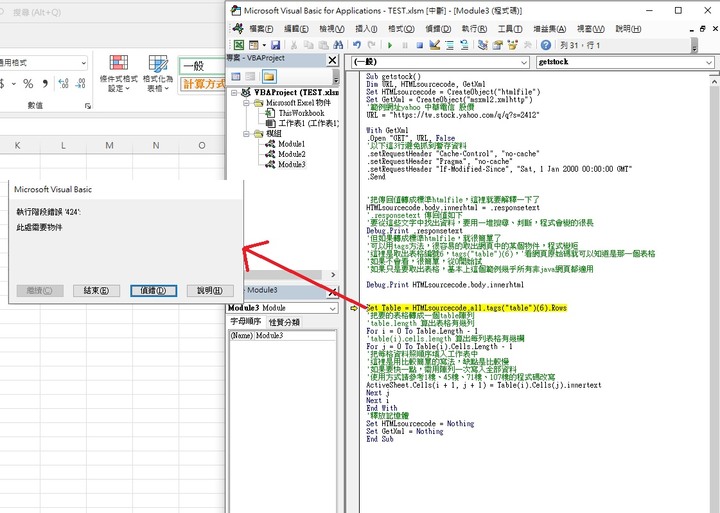
Task: Toggle Folders icon in the Project panel
Action: point(269,76)
